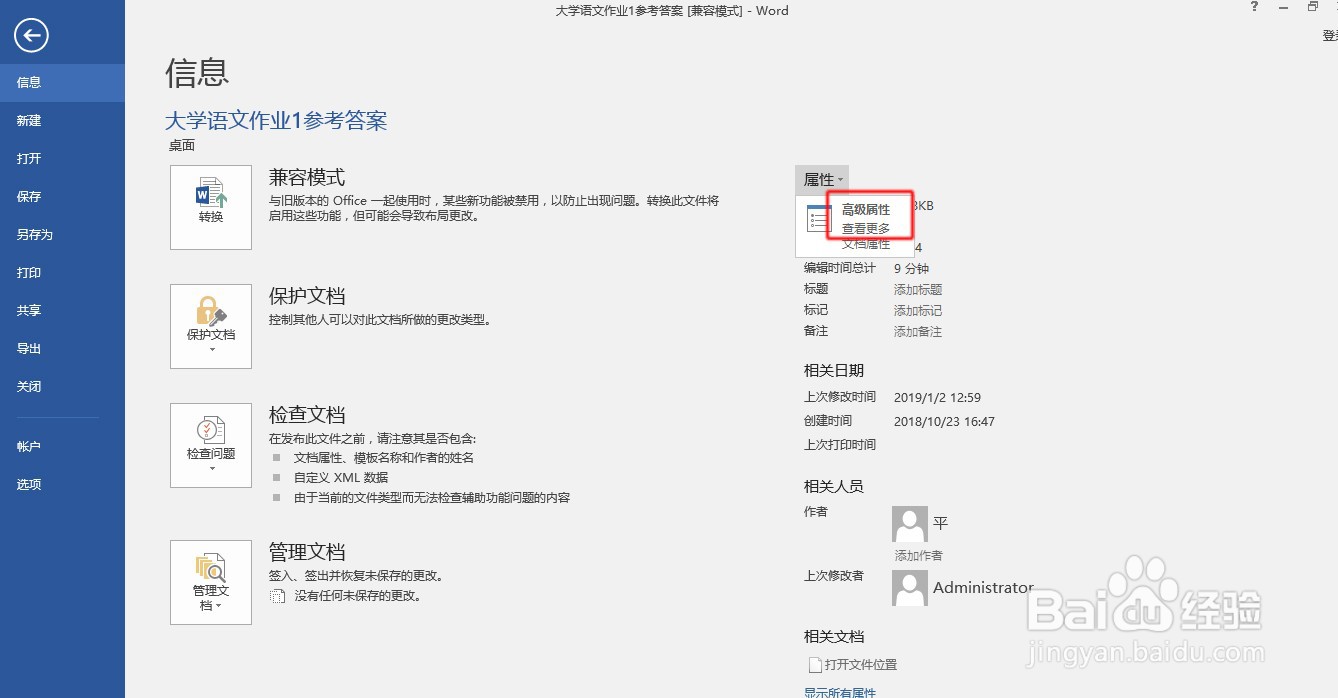
Task: Open 打开文件位置 link
Action: [861, 665]
